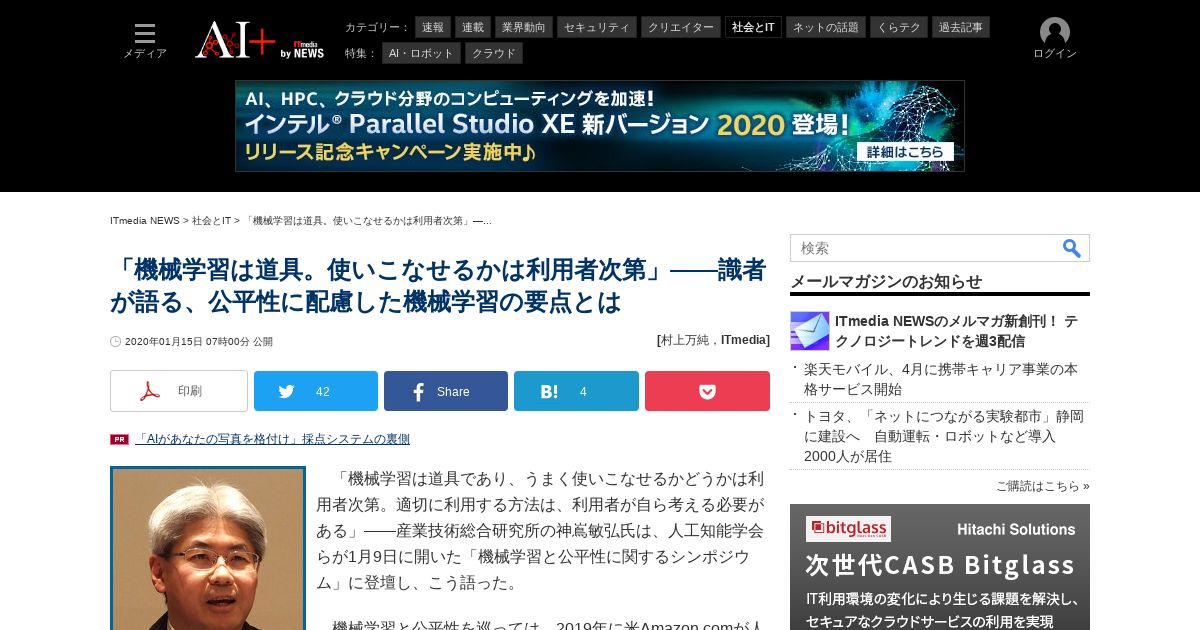Click the red PR label icon
The height and width of the screenshot is (630, 1200).
(119, 439)
